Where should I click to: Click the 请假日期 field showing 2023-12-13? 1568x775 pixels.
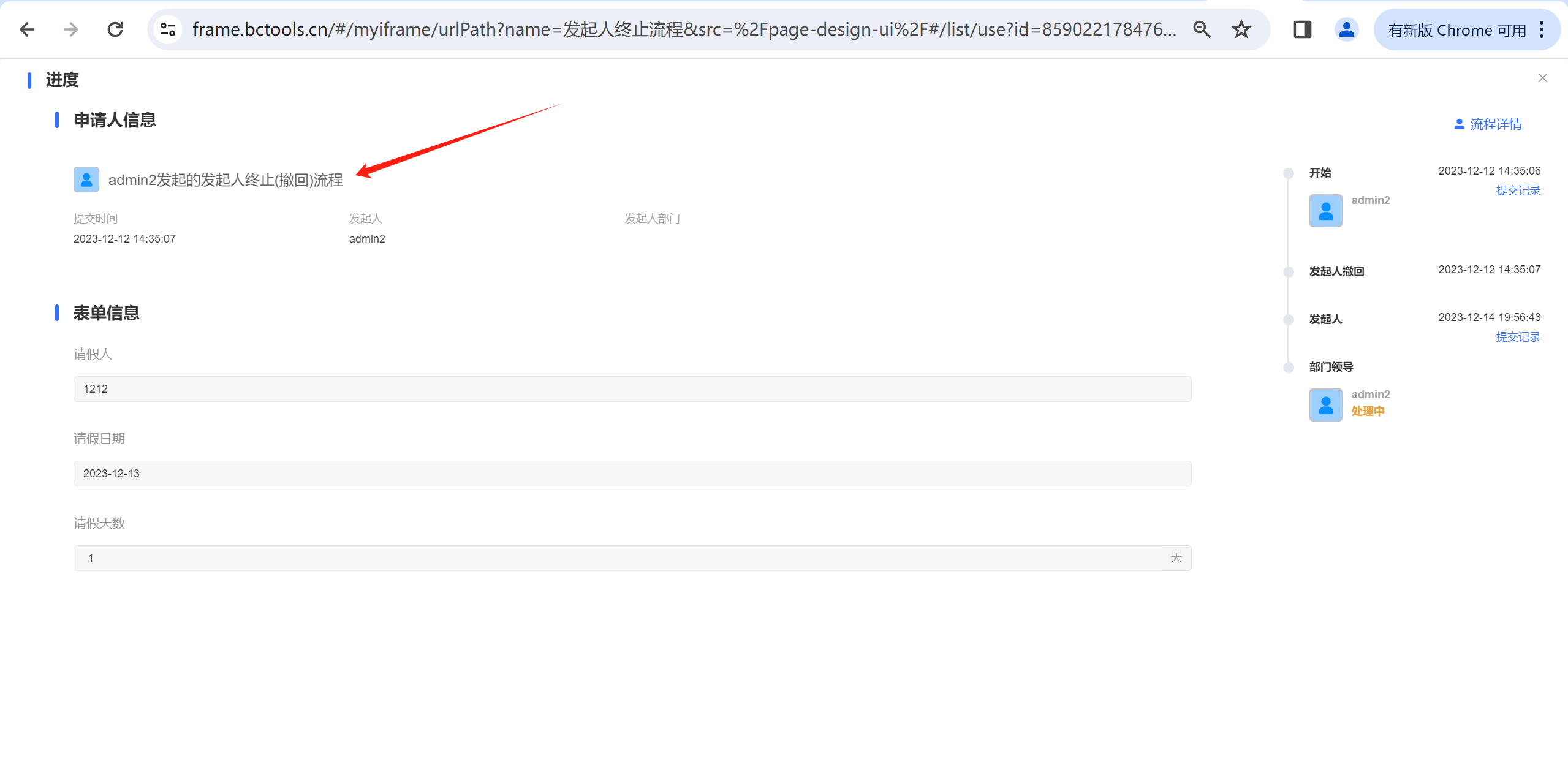coord(632,474)
